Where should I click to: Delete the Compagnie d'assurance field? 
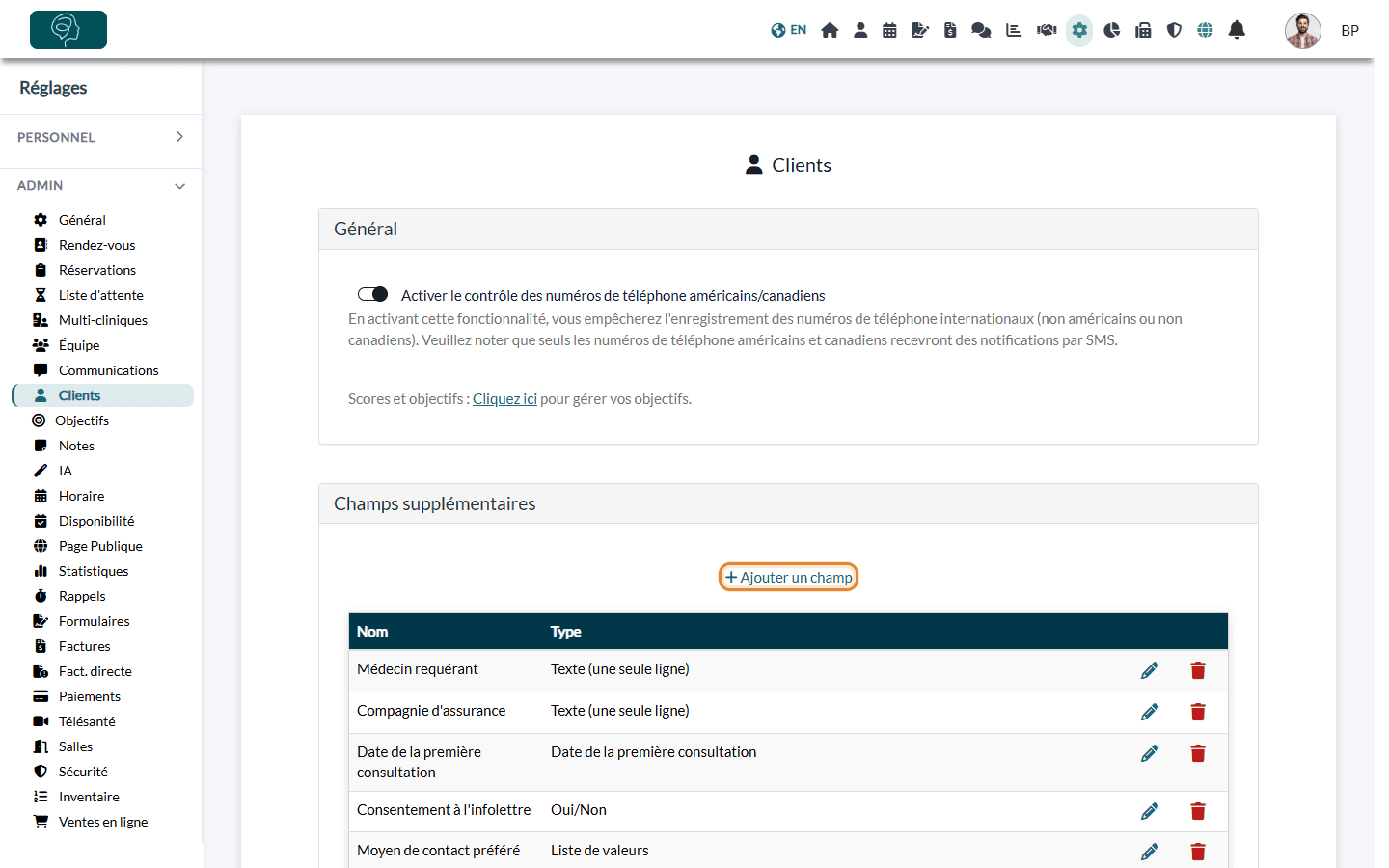click(1198, 712)
